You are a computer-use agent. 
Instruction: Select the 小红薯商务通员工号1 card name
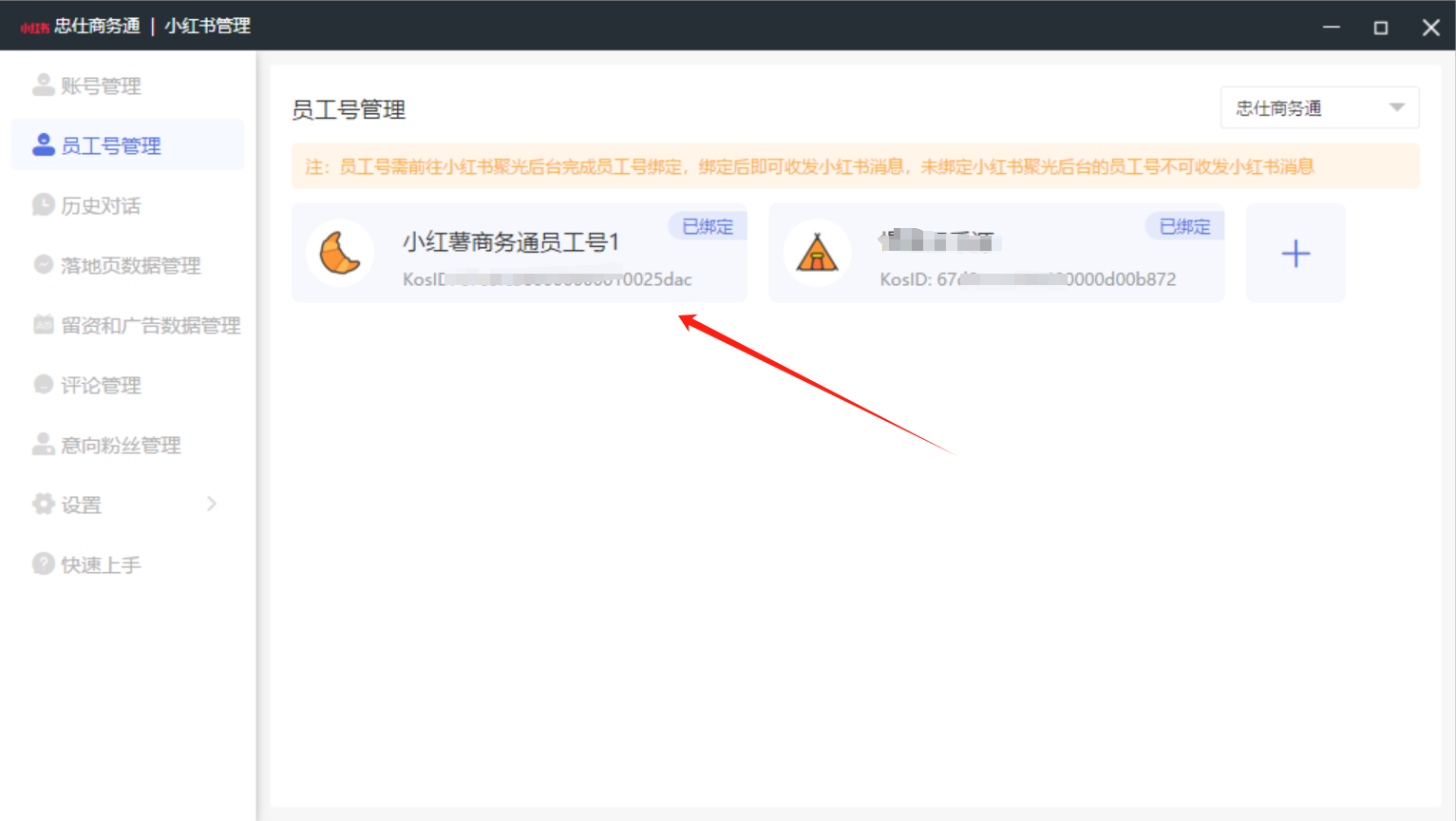(511, 242)
